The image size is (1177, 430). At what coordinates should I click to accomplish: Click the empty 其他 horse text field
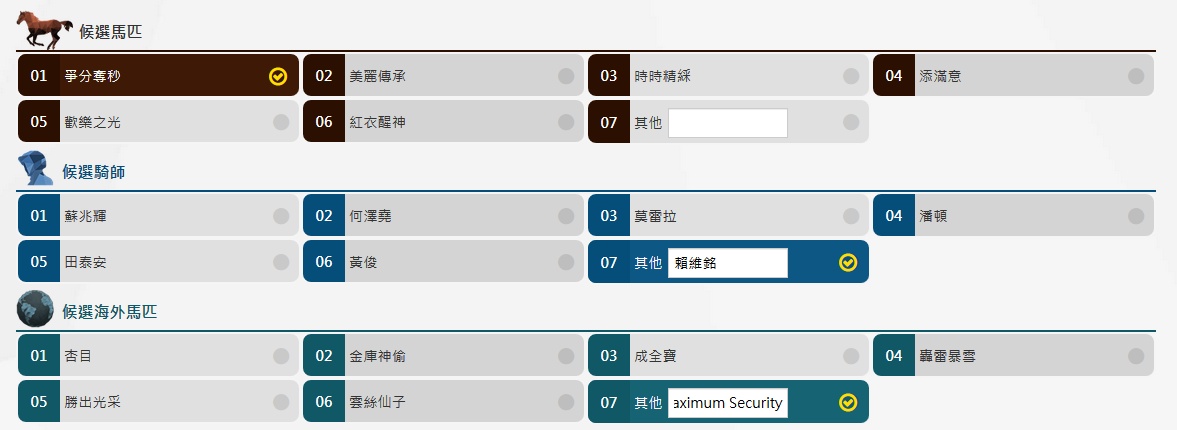point(727,123)
